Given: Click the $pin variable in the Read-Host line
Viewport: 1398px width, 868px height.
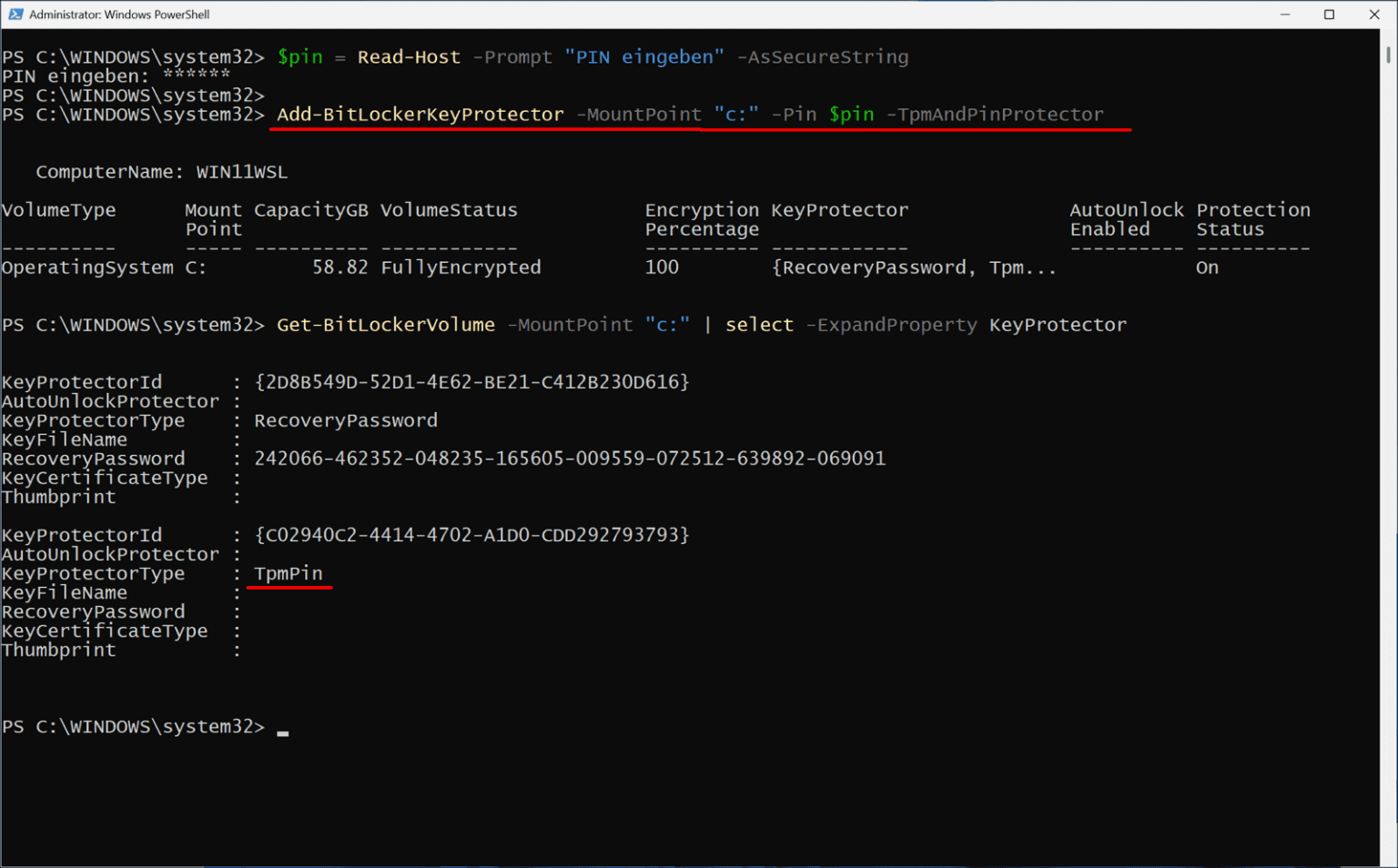Looking at the screenshot, I should tap(300, 56).
